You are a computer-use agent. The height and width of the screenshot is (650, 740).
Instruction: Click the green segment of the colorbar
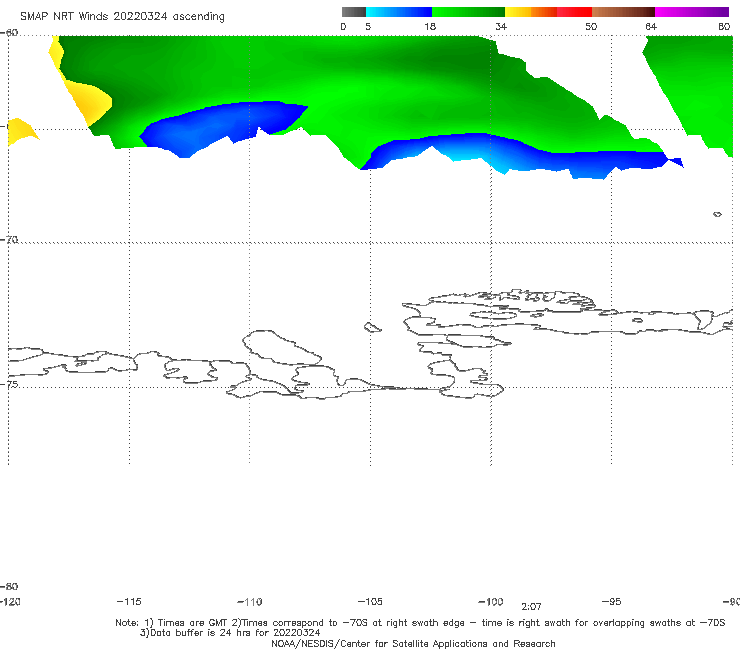[468, 12]
